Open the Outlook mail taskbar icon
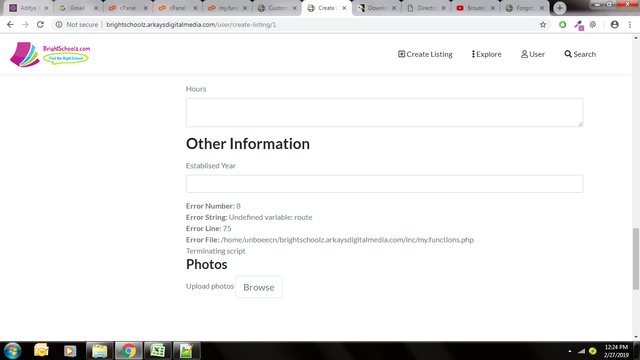Screen dimensions: 640x360 pyautogui.click(x=42, y=351)
